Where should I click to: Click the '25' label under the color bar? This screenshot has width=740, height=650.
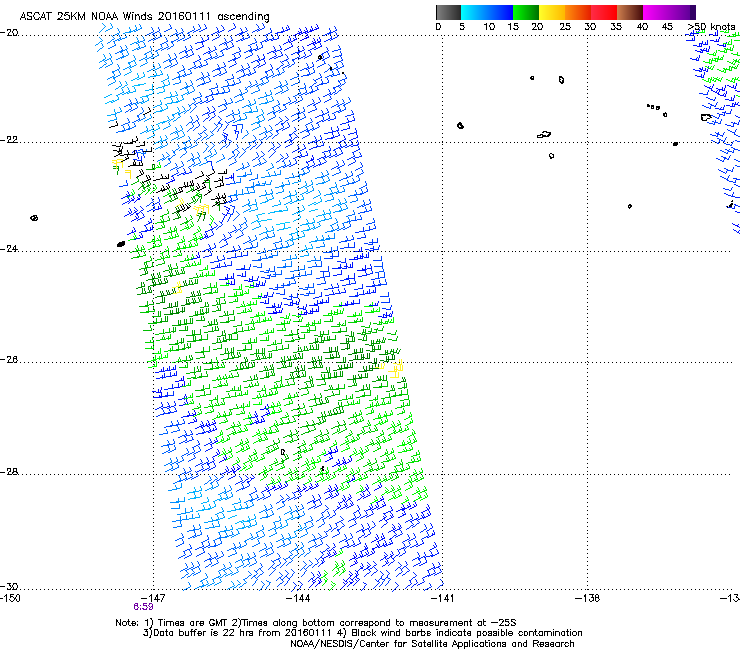tap(565, 27)
